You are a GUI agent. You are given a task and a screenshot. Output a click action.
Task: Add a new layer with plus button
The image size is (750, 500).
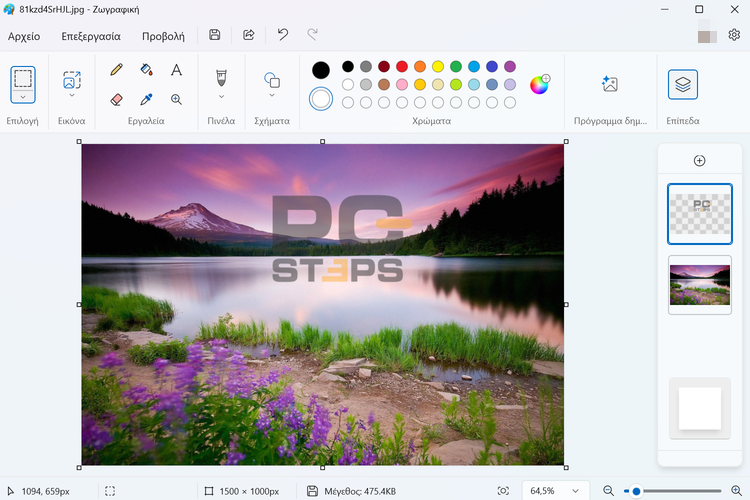point(699,161)
